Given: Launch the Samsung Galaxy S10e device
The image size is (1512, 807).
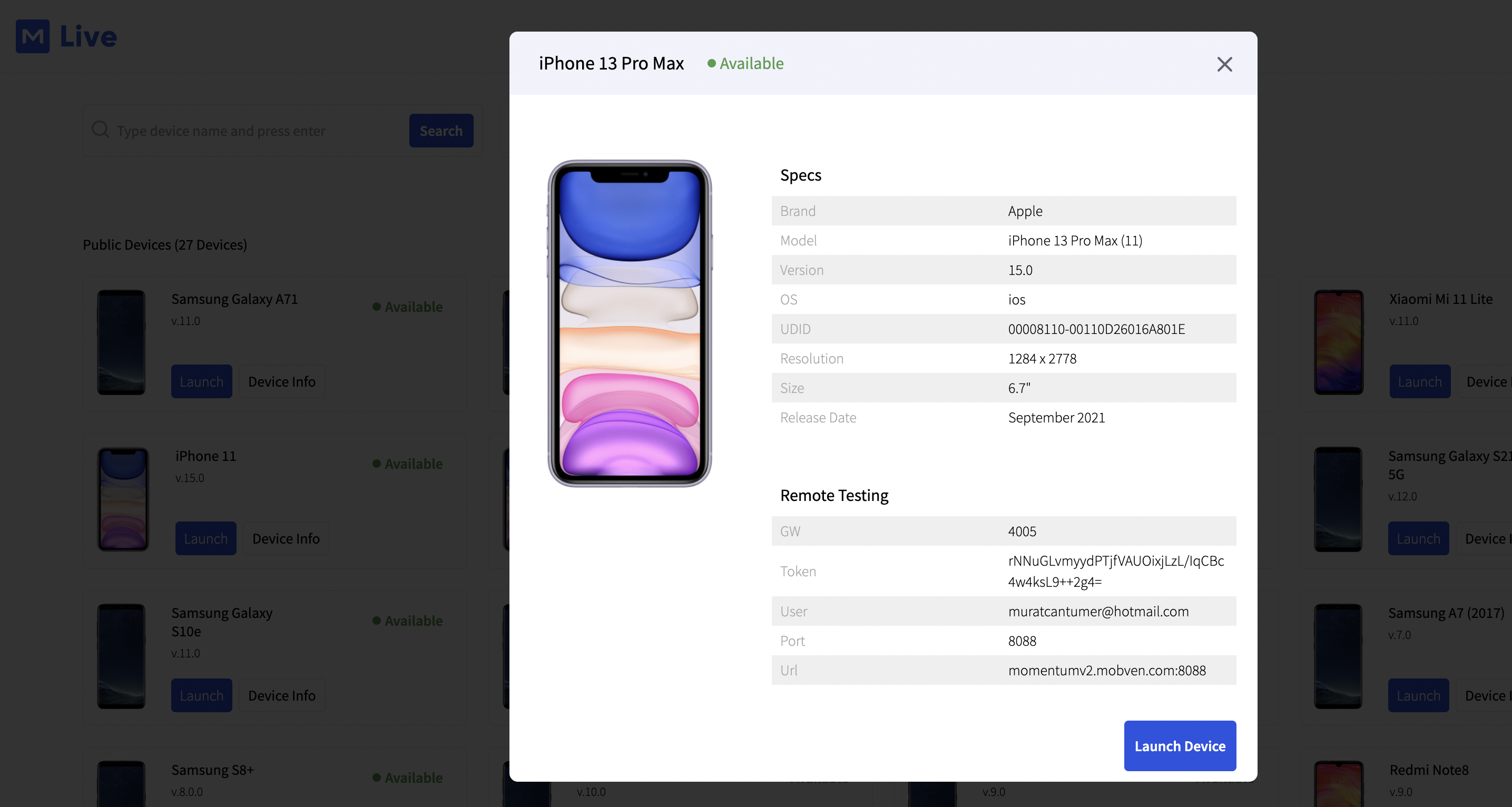Looking at the screenshot, I should click(x=201, y=695).
